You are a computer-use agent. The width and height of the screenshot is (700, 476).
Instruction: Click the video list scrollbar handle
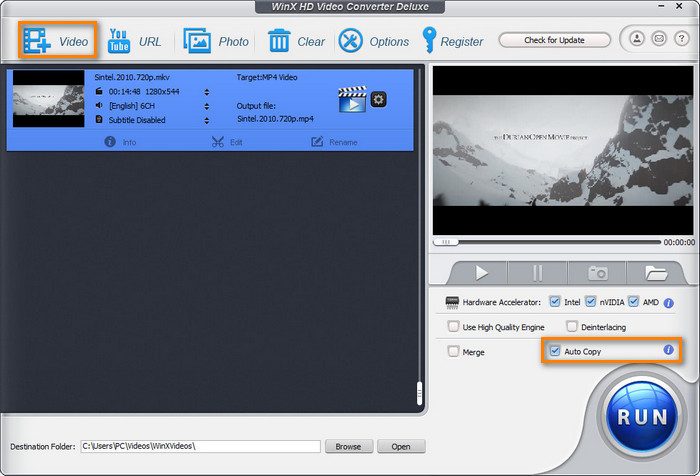419,393
